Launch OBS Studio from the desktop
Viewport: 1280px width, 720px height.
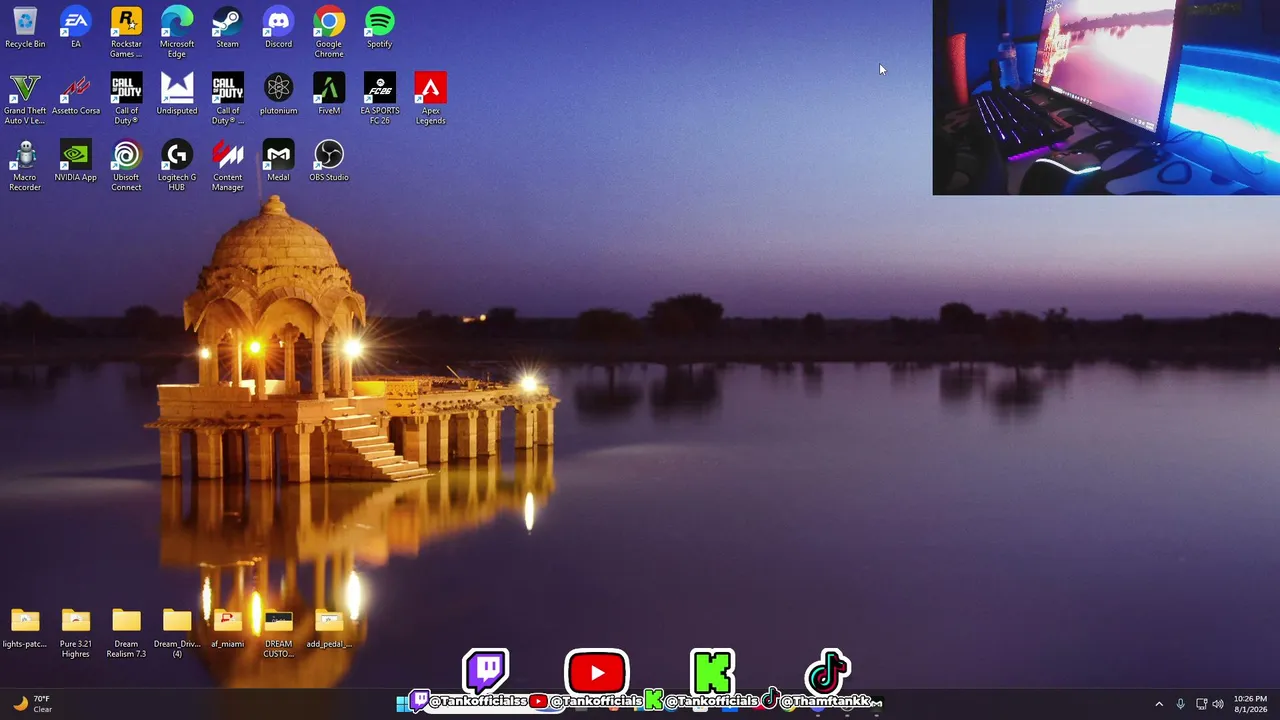point(329,160)
